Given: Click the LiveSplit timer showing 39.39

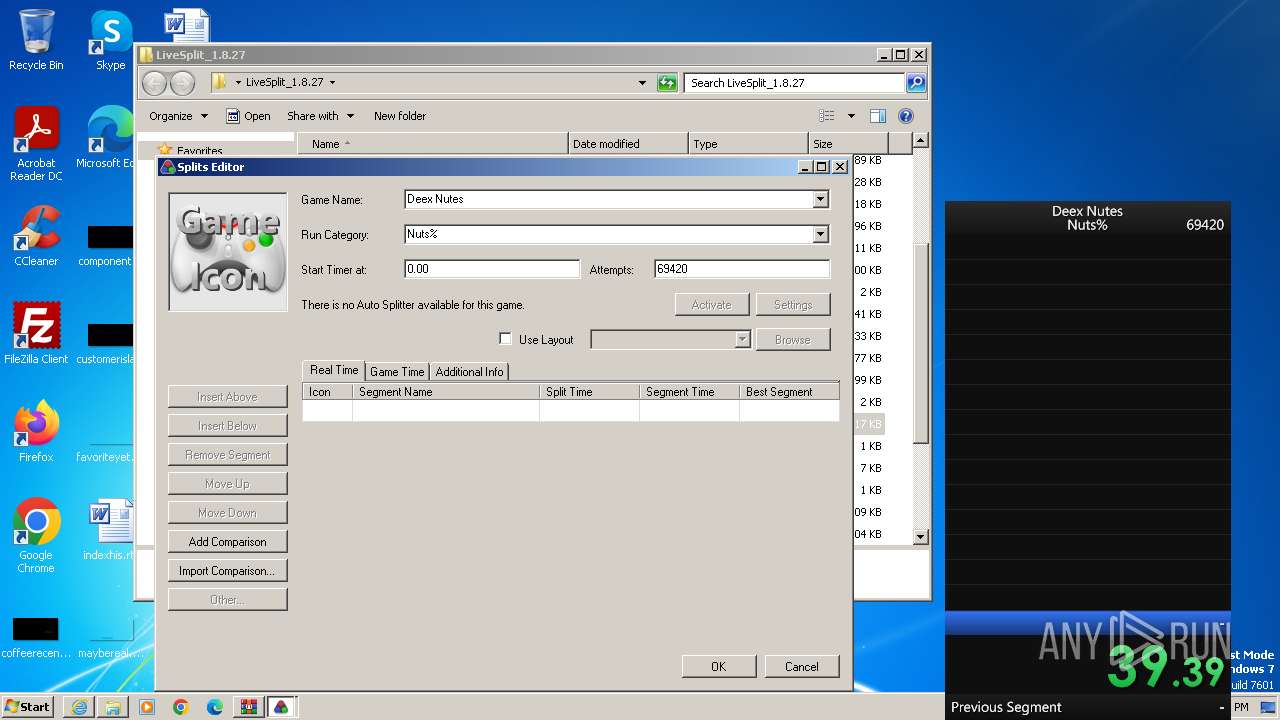Looking at the screenshot, I should (1166, 668).
